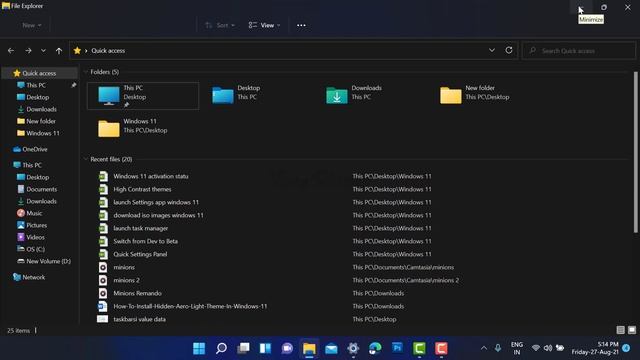This screenshot has width=640, height=360.
Task: Open Mail app on taskbar
Action: click(331, 348)
